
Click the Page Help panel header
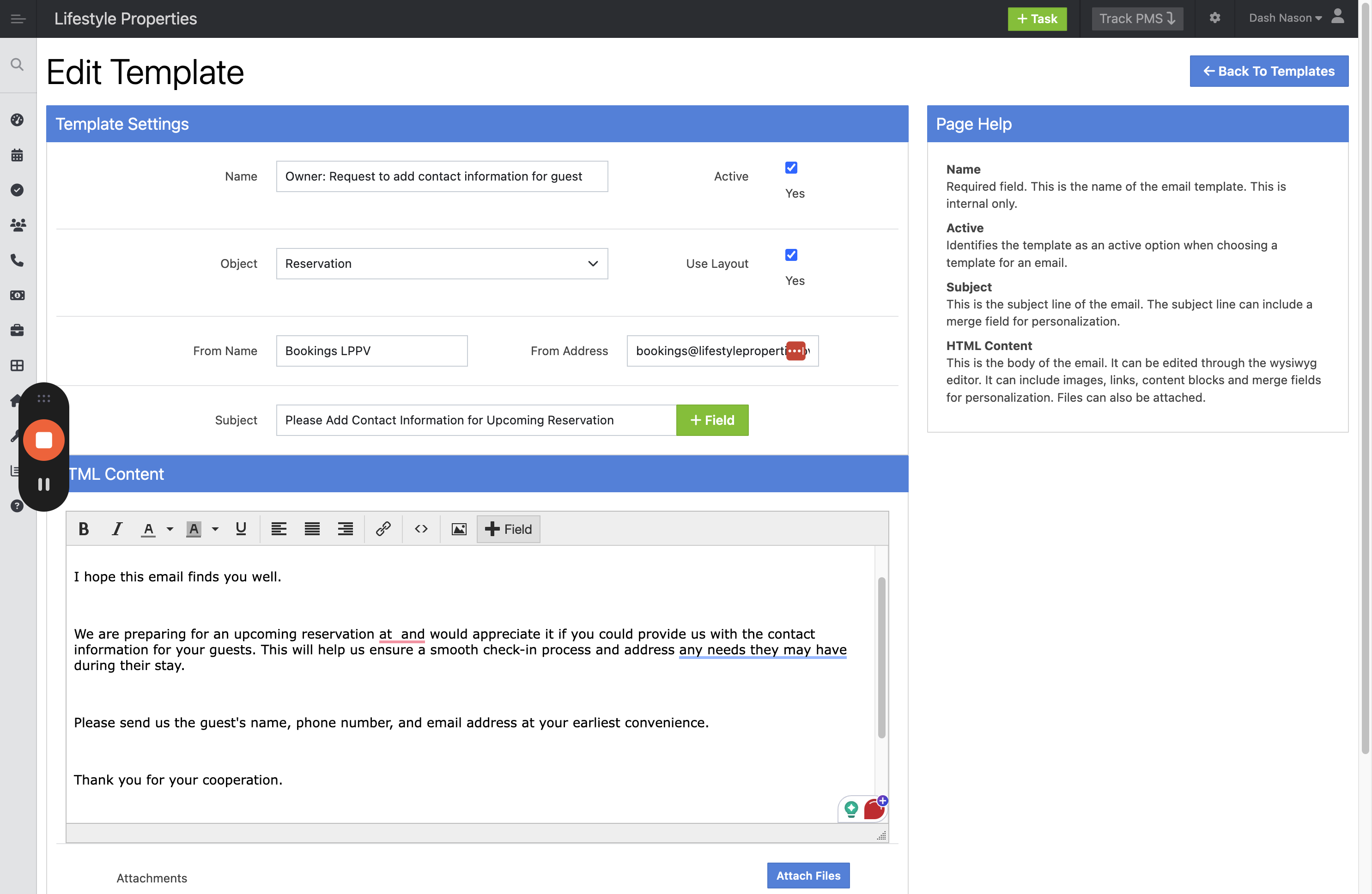pyautogui.click(x=1138, y=124)
